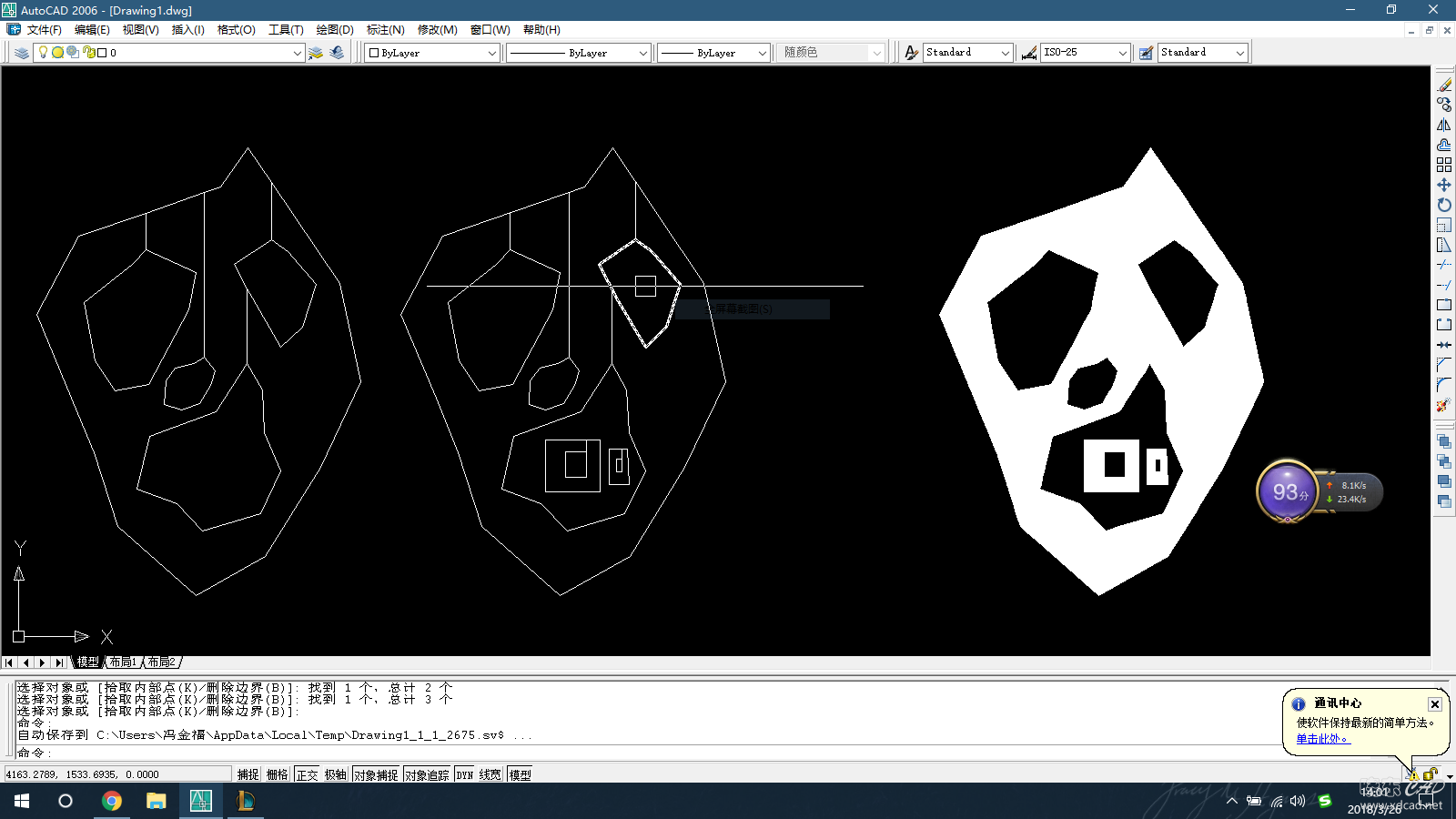Toggle 捕捉 snap mode in status bar
Screen dimensions: 1456x819
point(248,774)
